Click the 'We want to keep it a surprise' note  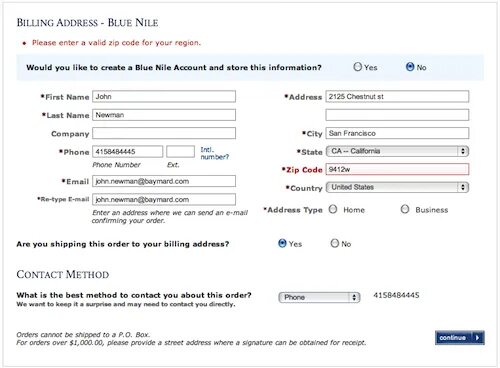pyautogui.click(x=126, y=304)
